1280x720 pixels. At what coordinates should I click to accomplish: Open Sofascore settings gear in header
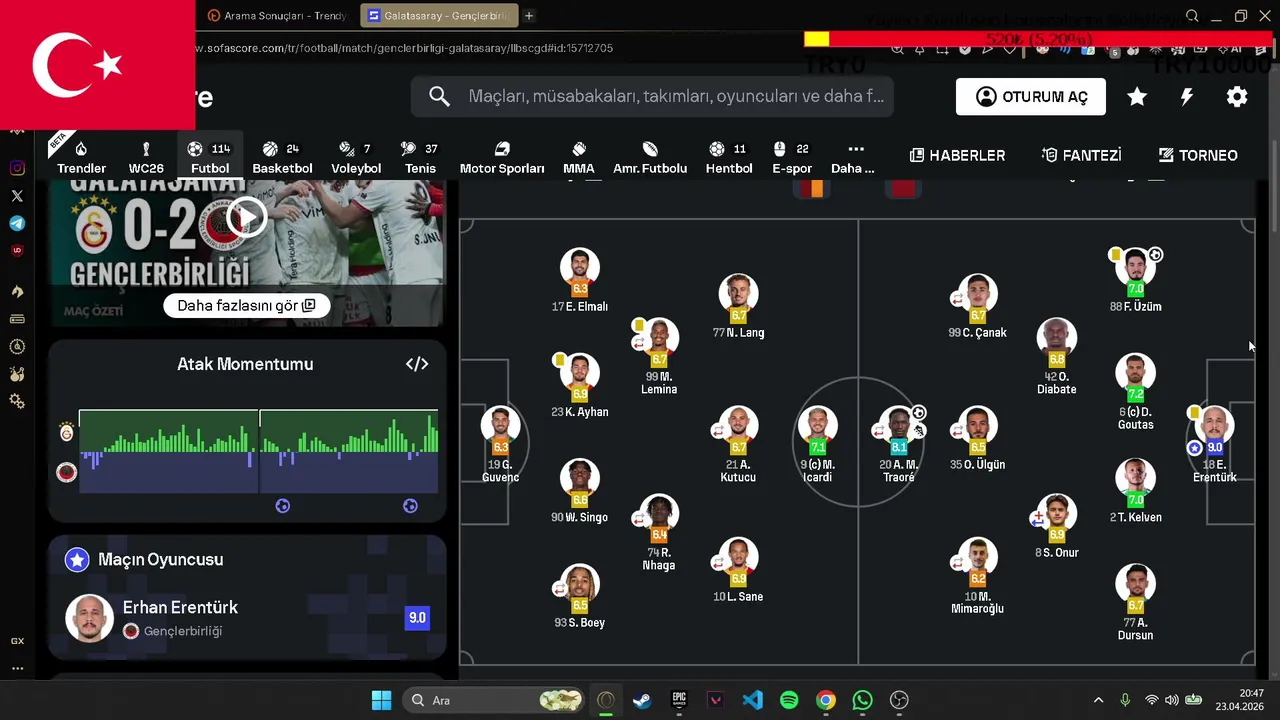(x=1237, y=97)
